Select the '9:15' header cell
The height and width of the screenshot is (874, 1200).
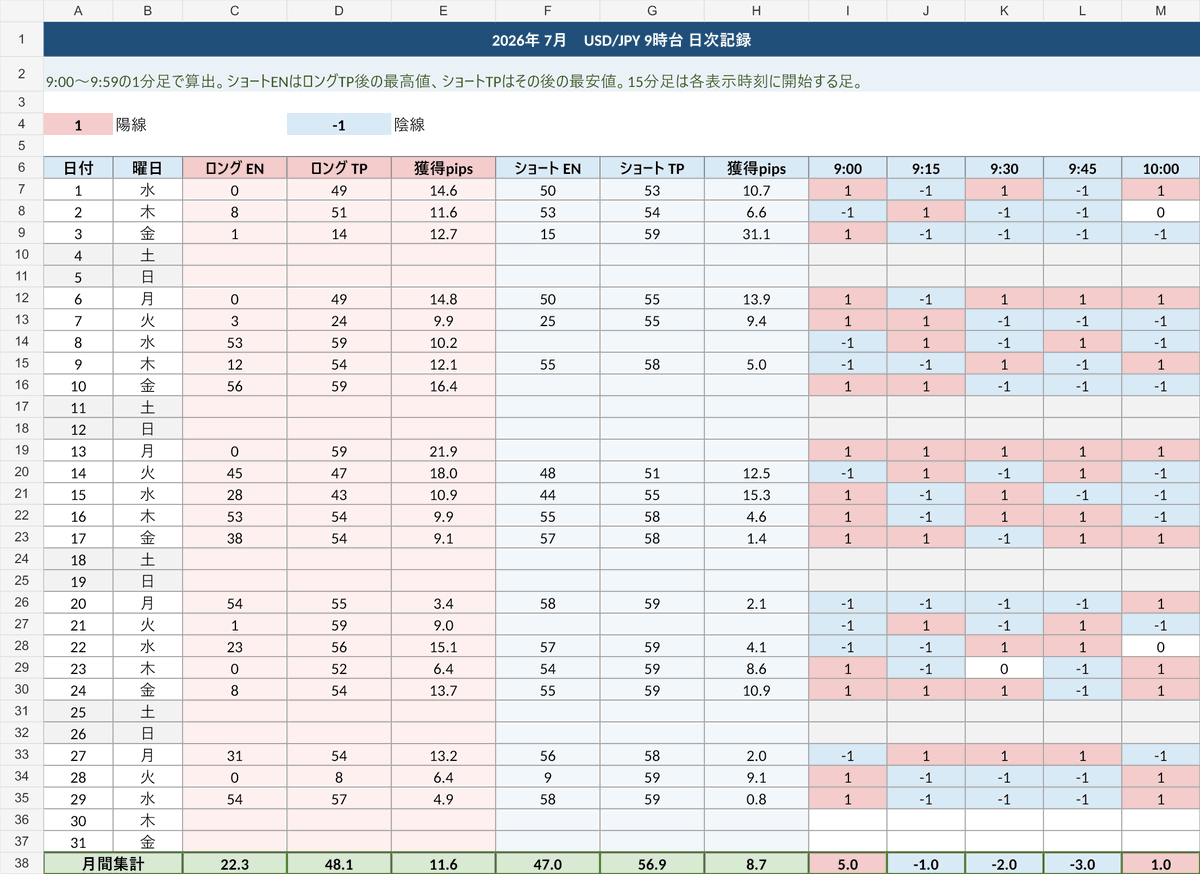pos(925,168)
